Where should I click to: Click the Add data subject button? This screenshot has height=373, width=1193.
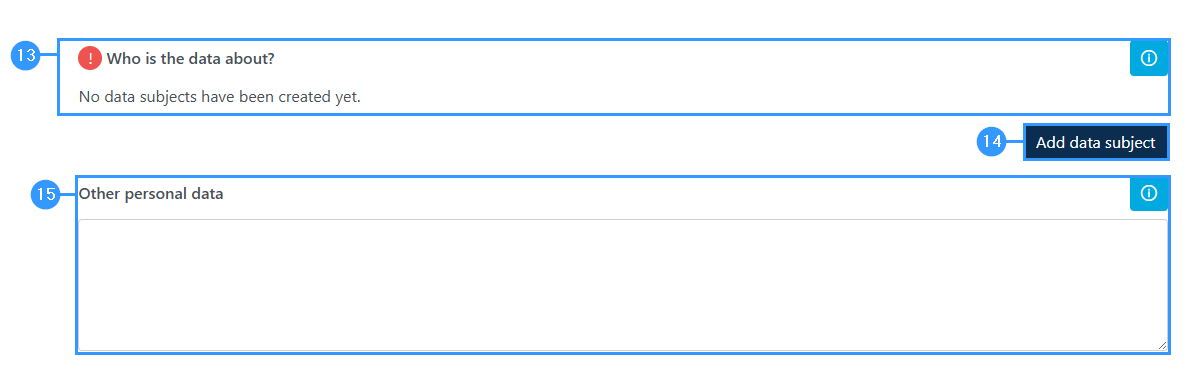click(1096, 142)
